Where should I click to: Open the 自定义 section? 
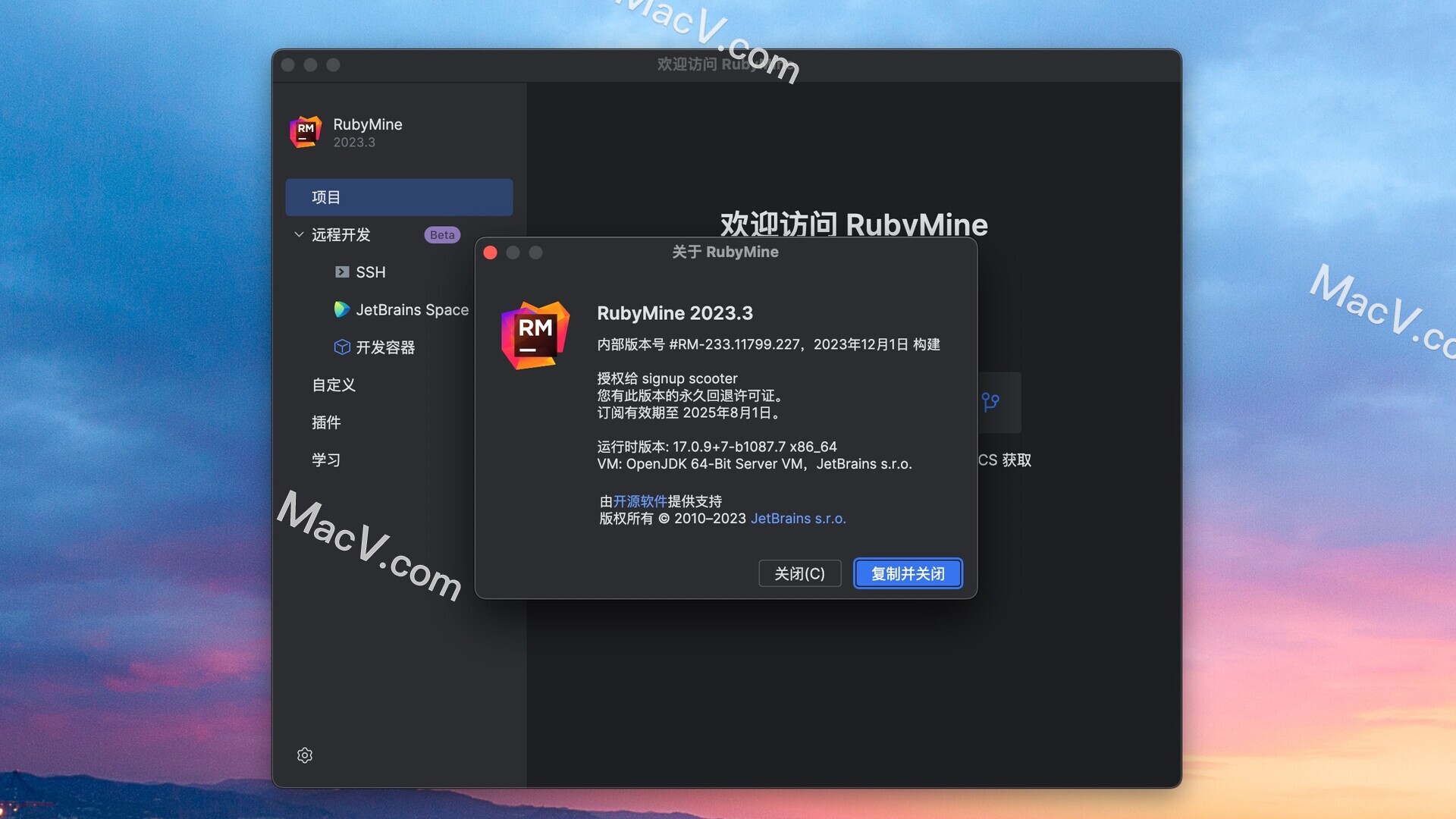coord(334,384)
